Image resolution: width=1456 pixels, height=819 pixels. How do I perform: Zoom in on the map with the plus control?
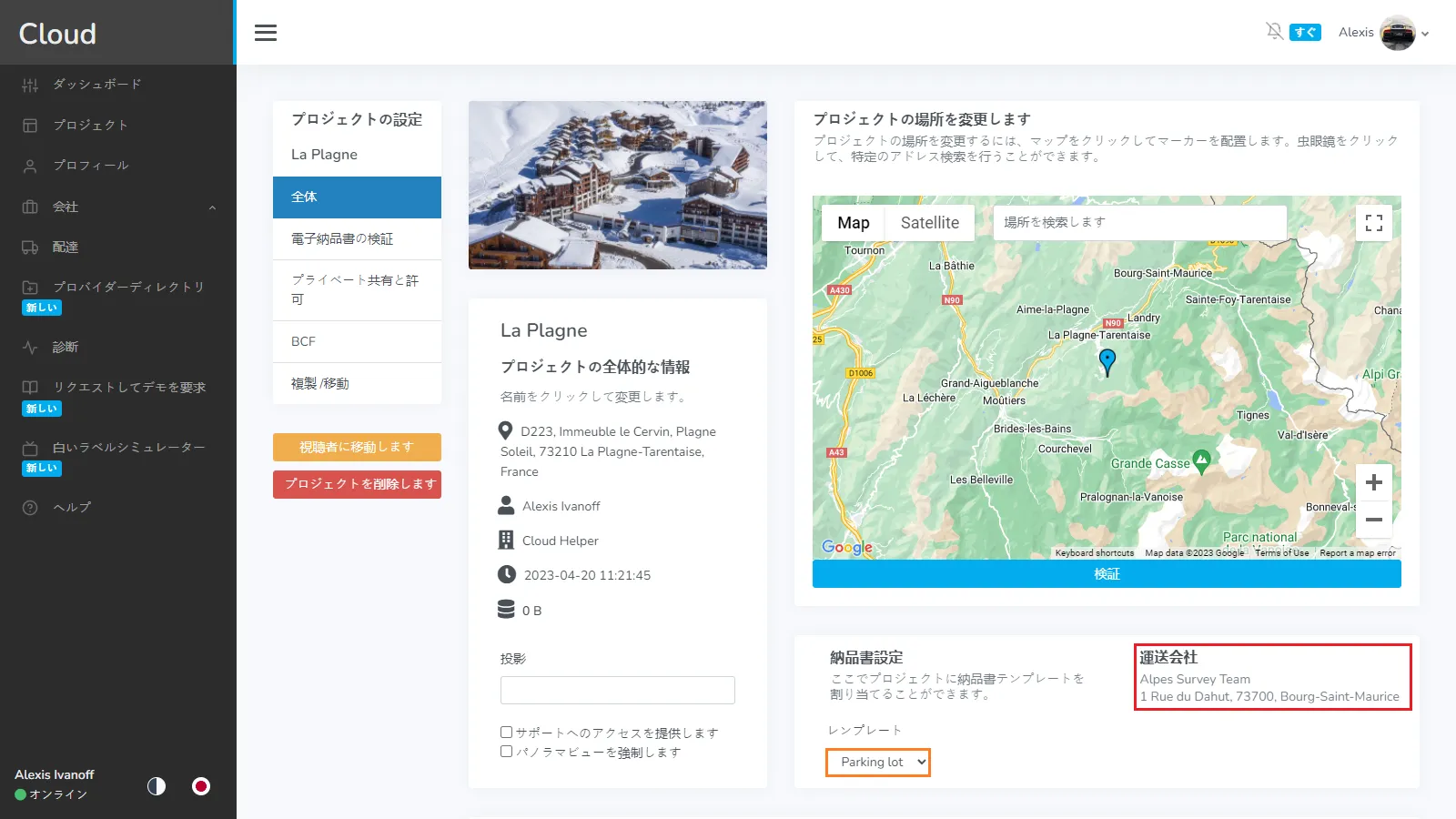(x=1374, y=481)
